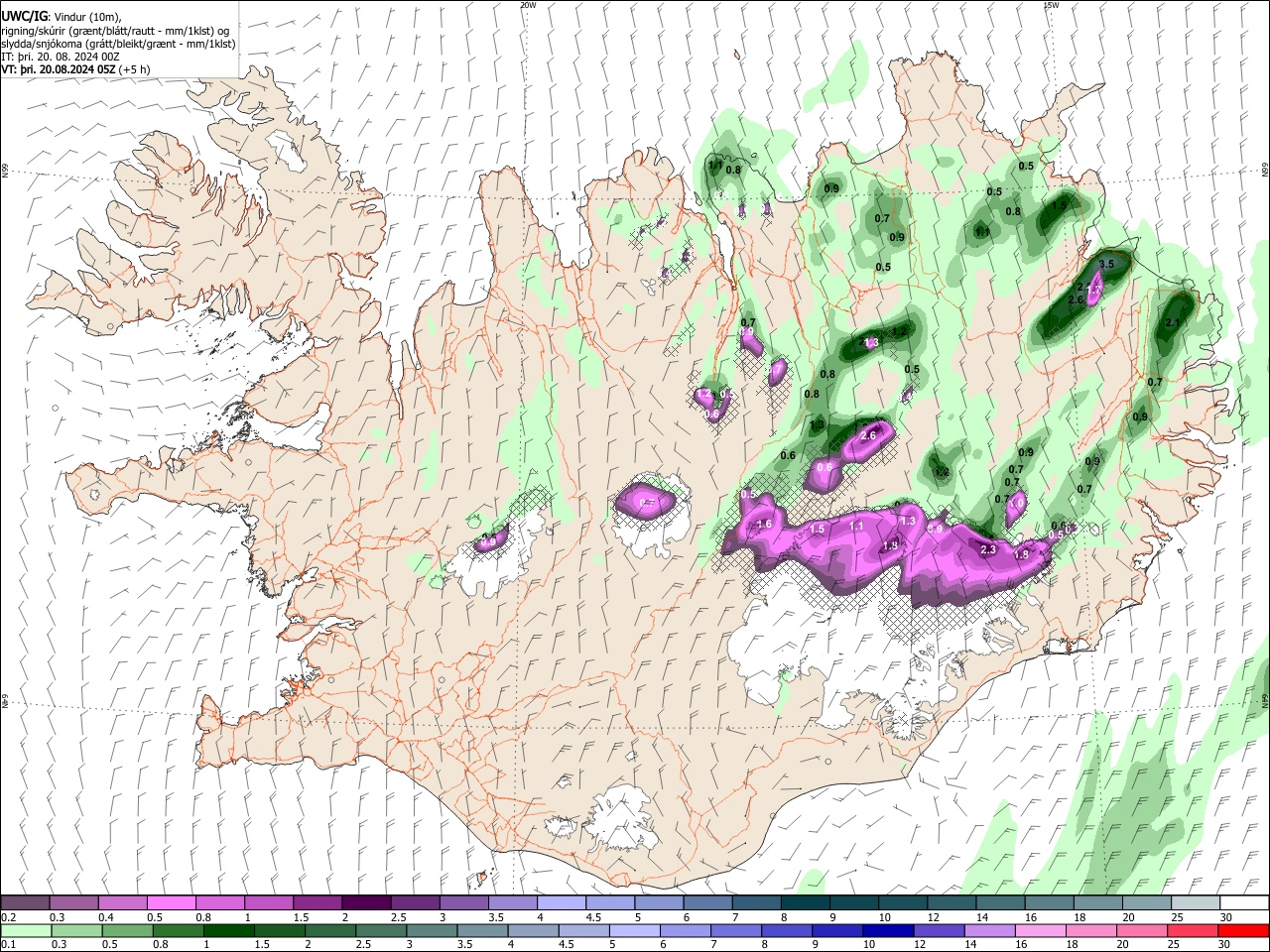Image resolution: width=1270 pixels, height=952 pixels.
Task: Click the bright red 30+ rain legend swatch
Action: [1244, 930]
